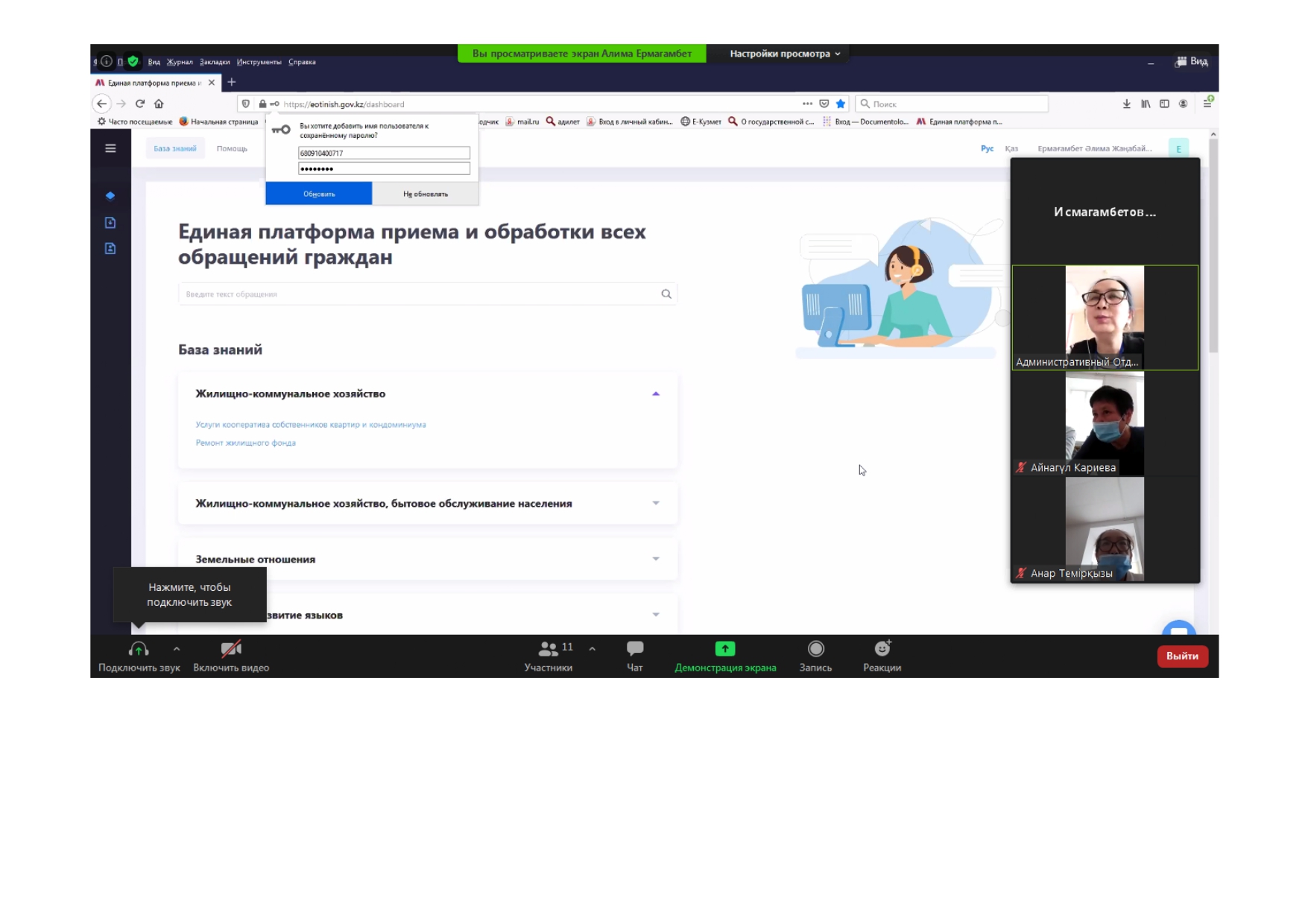Viewport: 1308px width, 924px height.
Task: Click the search magnifier in appeal field
Action: [x=666, y=294]
